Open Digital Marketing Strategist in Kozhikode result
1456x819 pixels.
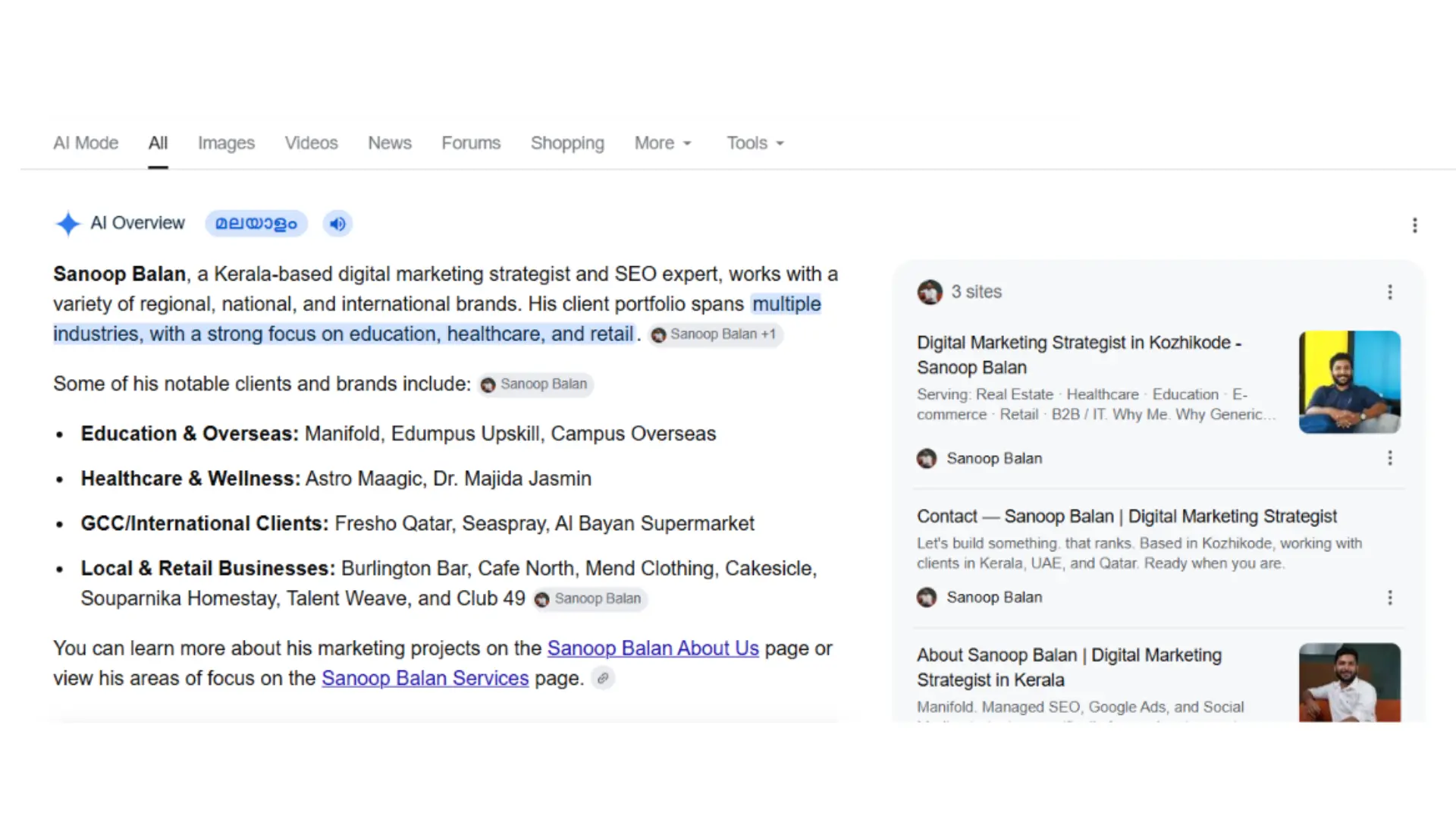pos(1078,355)
